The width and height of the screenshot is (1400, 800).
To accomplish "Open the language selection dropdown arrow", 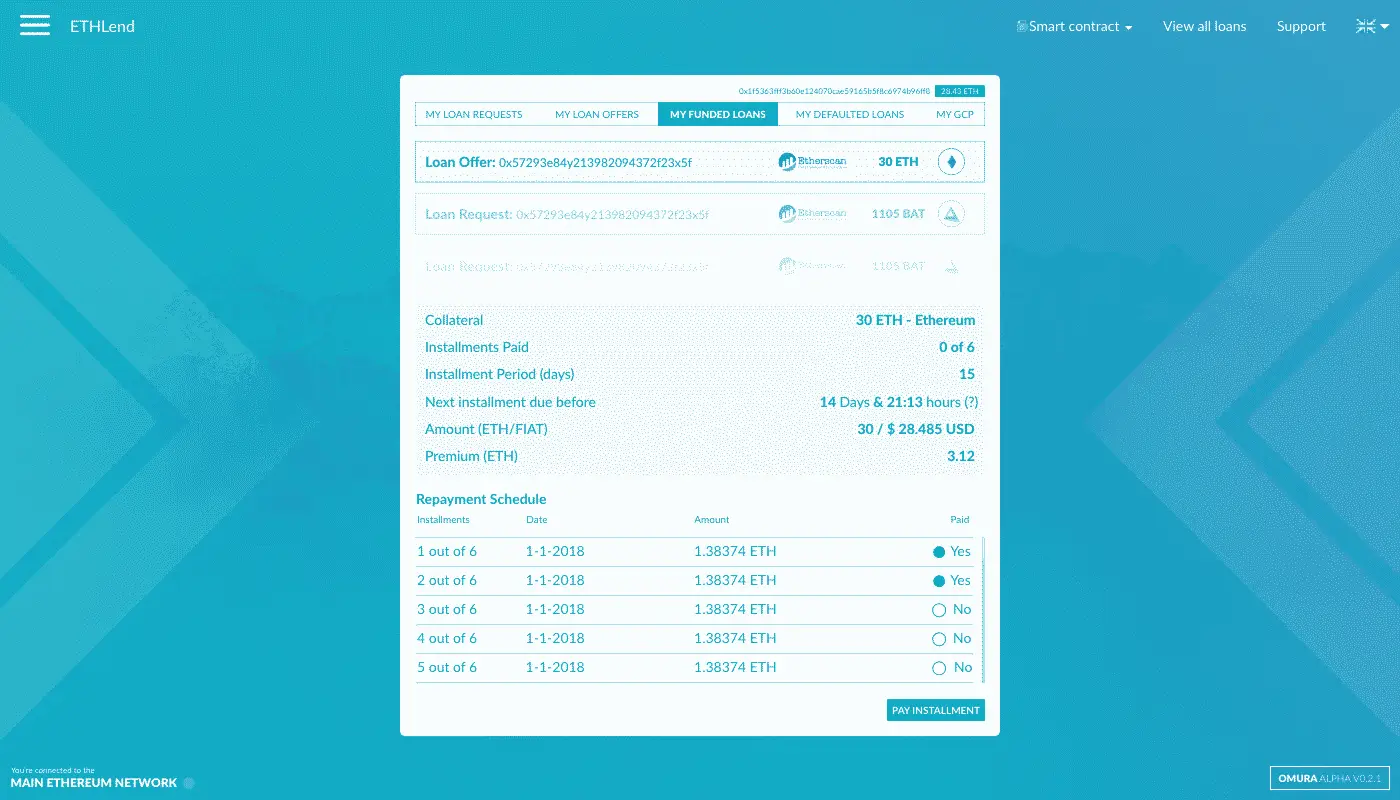I will click(x=1383, y=26).
